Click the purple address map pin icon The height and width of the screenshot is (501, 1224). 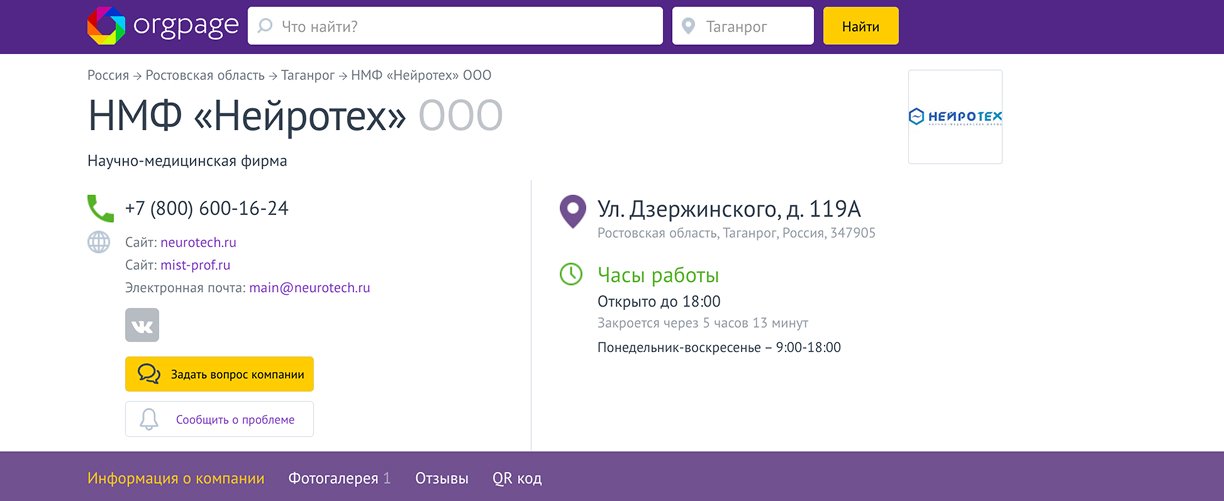571,212
